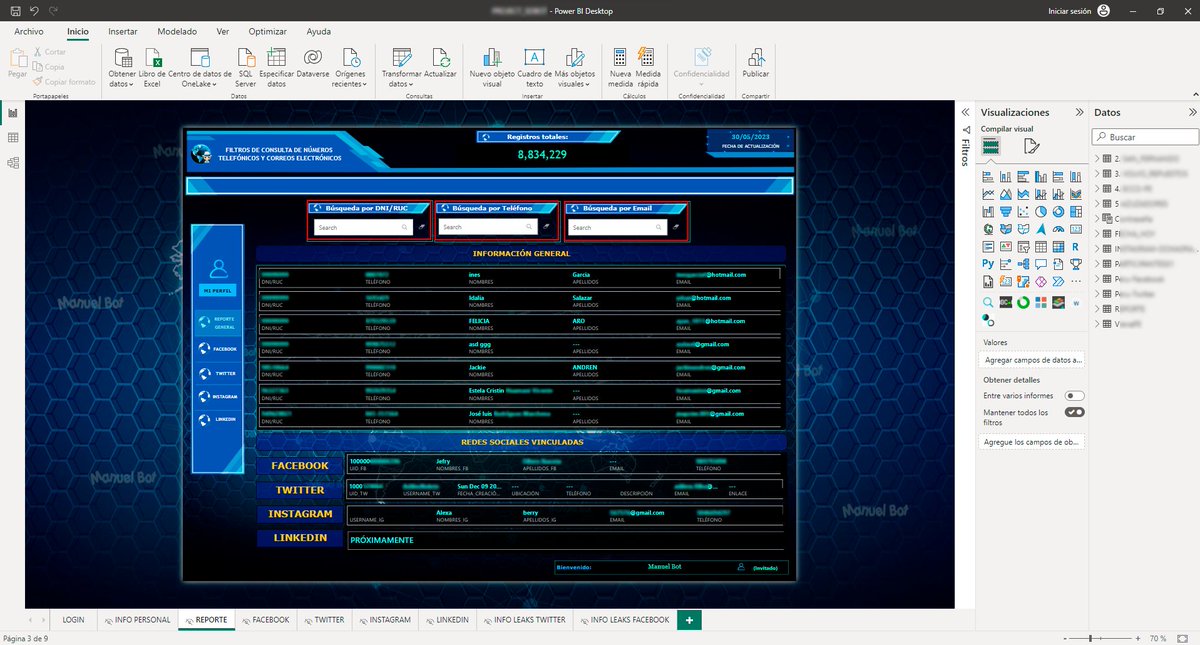Switch to the Table view icon

tap(13, 138)
